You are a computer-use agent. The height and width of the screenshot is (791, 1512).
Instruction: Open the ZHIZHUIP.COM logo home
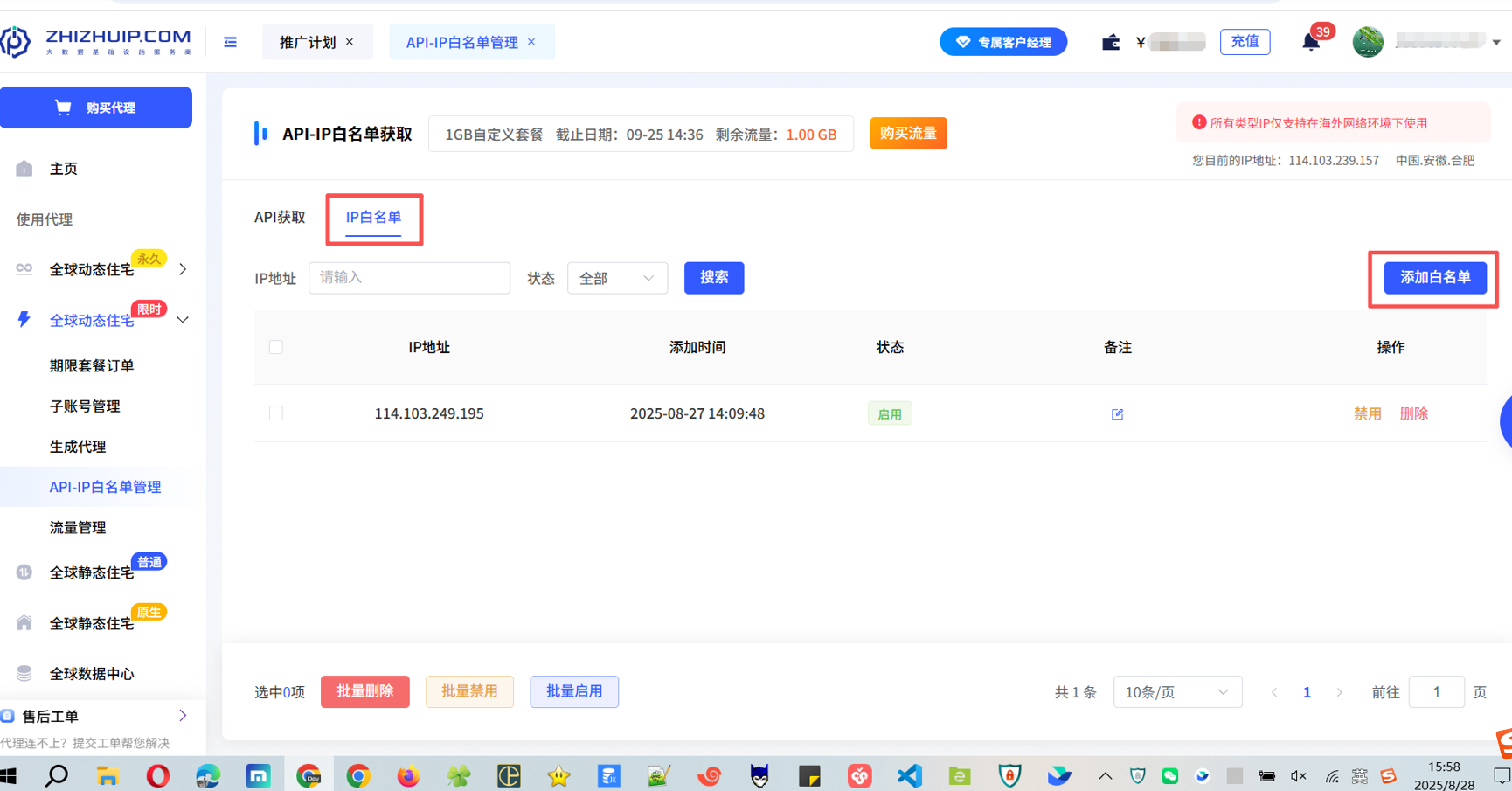(96, 41)
